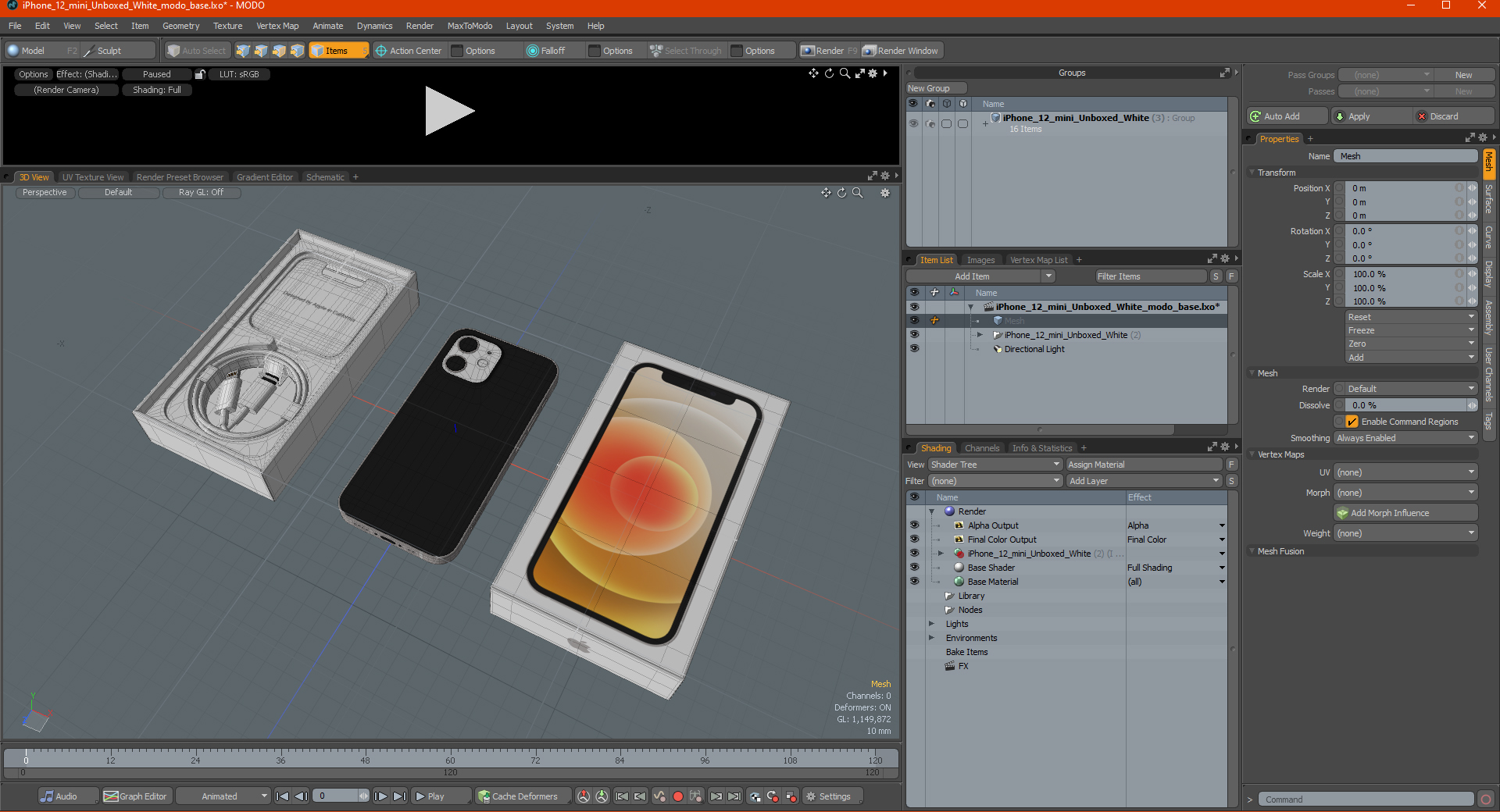Click the current frame number slider field

coord(341,796)
